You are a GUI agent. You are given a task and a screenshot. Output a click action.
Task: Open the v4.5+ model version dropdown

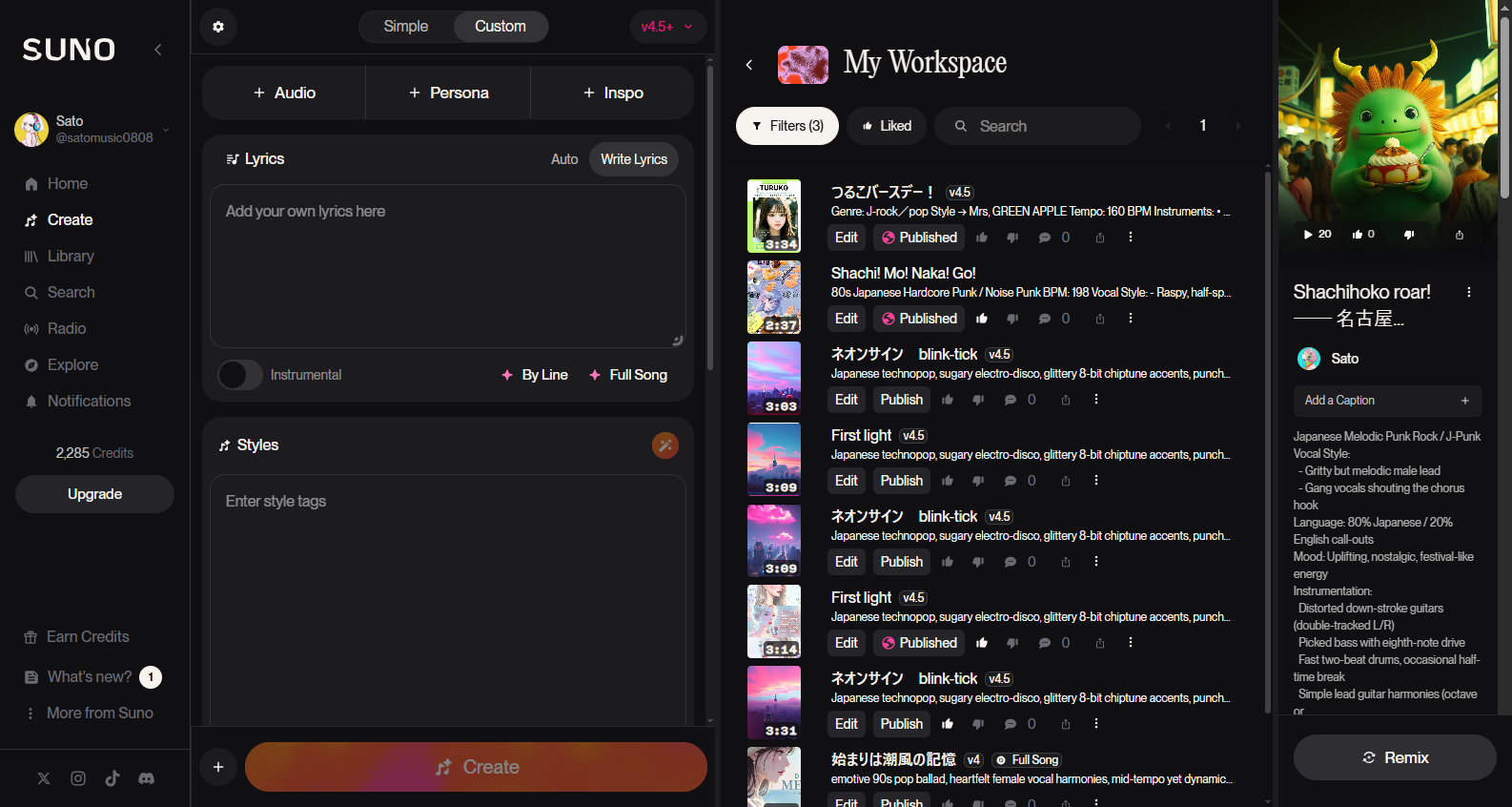[668, 27]
